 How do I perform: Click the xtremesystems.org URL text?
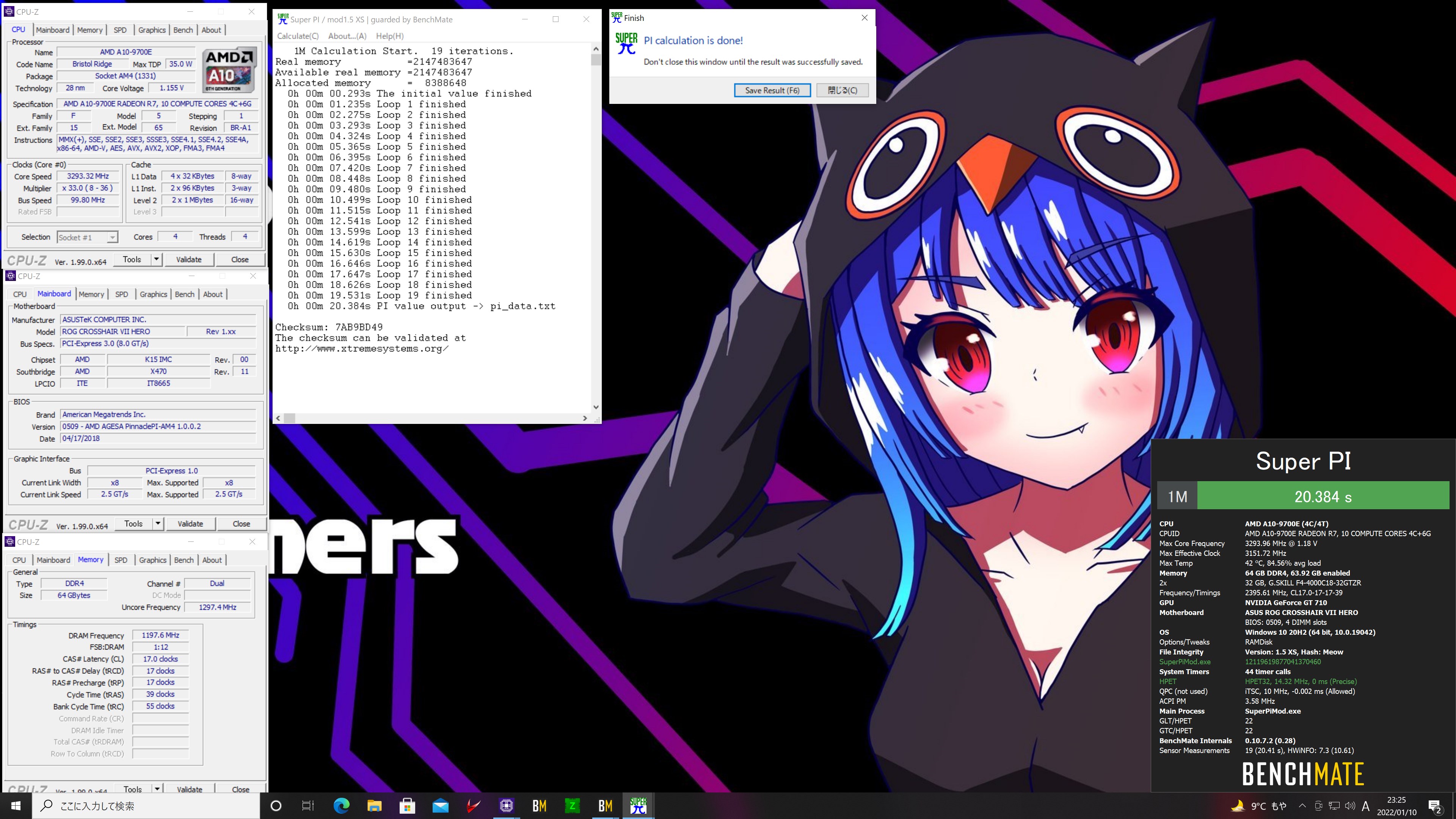point(362,349)
